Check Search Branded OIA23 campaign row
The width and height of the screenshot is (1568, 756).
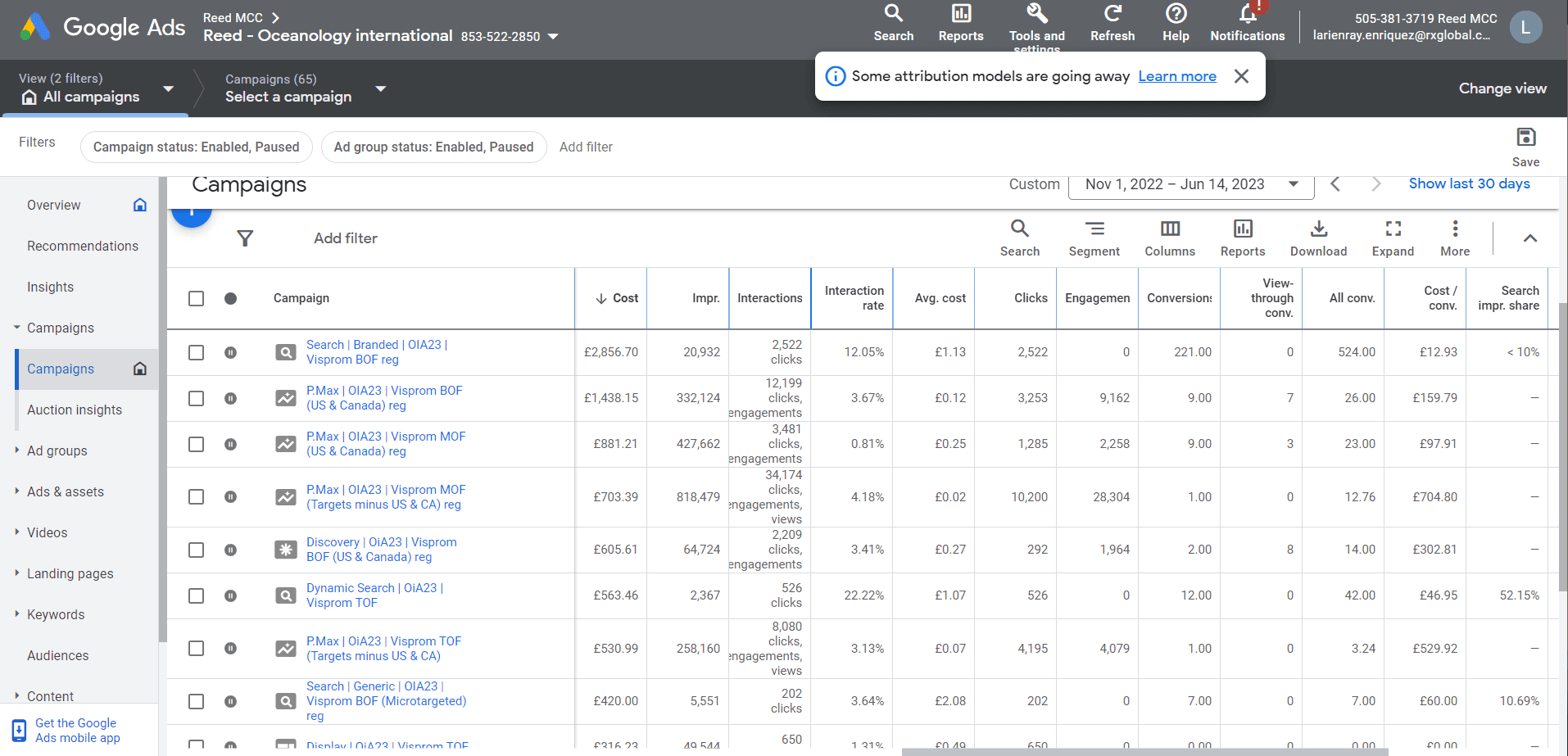[x=196, y=352]
